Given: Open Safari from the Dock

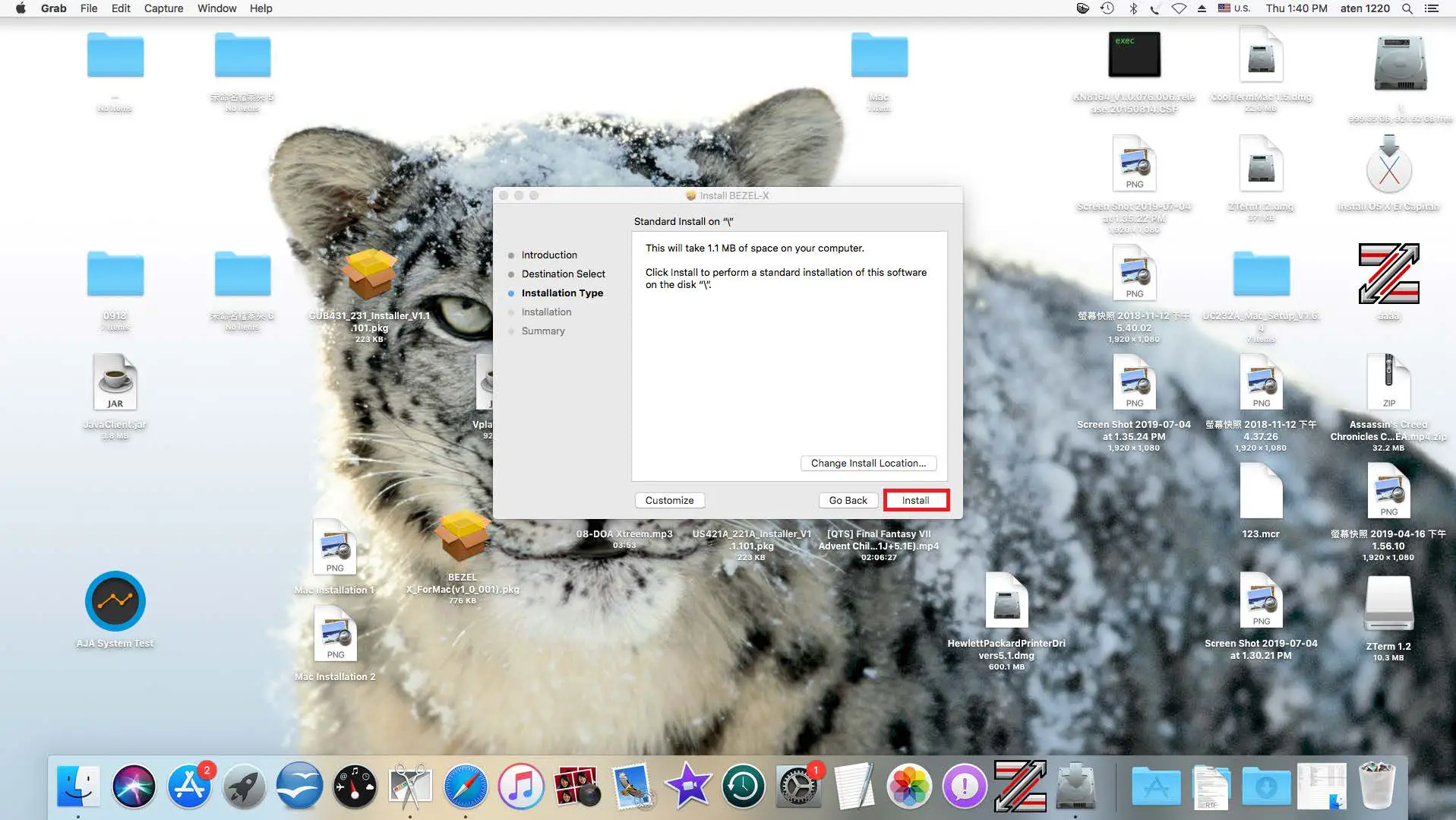Looking at the screenshot, I should tap(466, 786).
